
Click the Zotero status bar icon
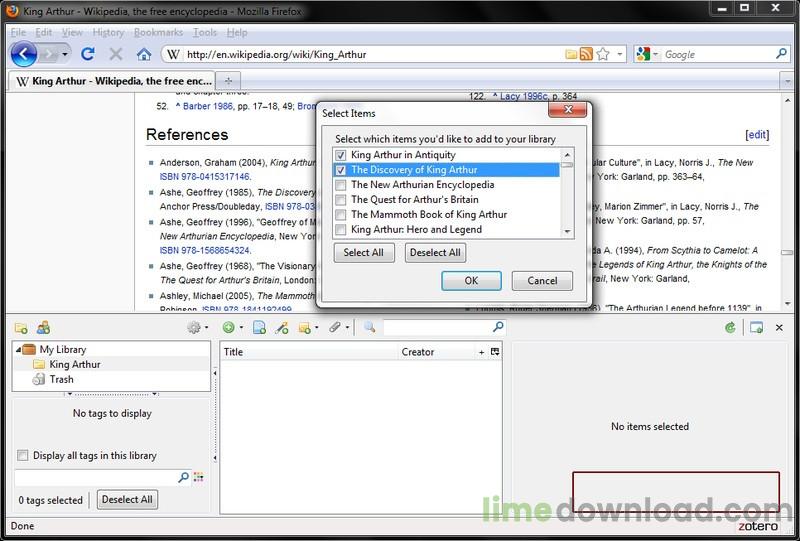coord(758,526)
